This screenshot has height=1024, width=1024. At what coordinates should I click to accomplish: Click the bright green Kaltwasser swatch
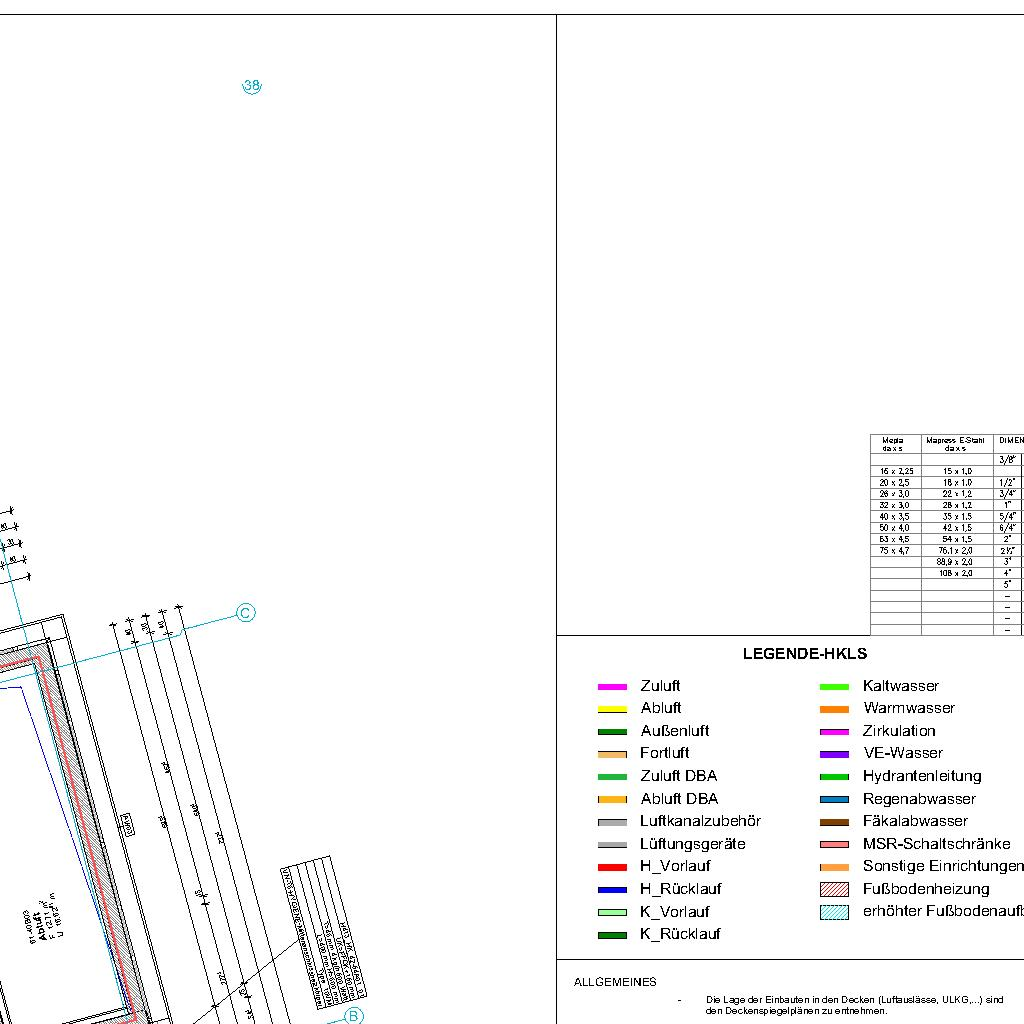(834, 686)
